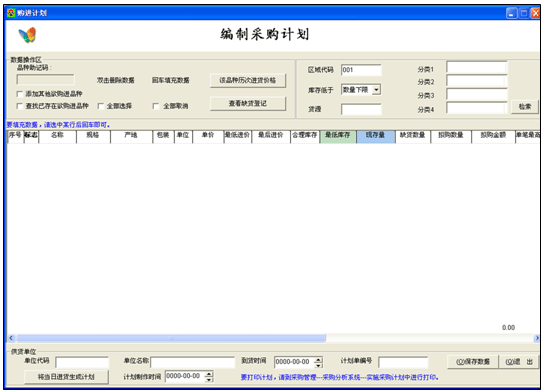This screenshot has height=391, width=545.
Task: Click the 序号 column header
Action: (x=15, y=136)
